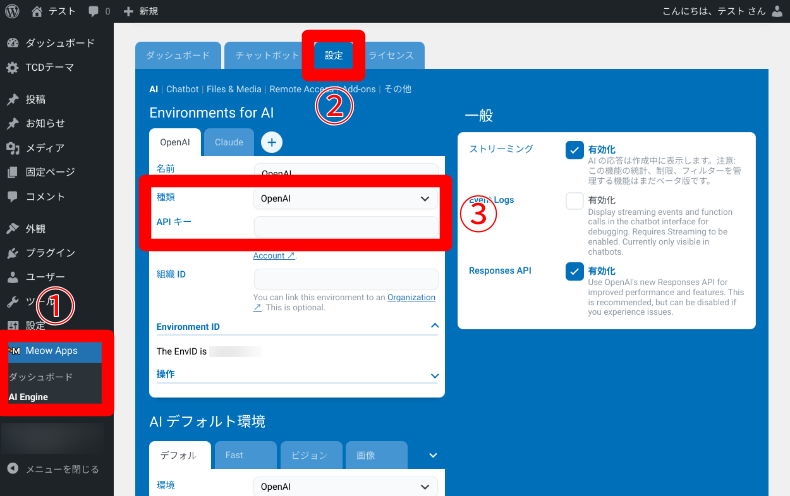The image size is (790, 496).
Task: Open the 種類 OpenAI dropdown
Action: pyautogui.click(x=346, y=199)
